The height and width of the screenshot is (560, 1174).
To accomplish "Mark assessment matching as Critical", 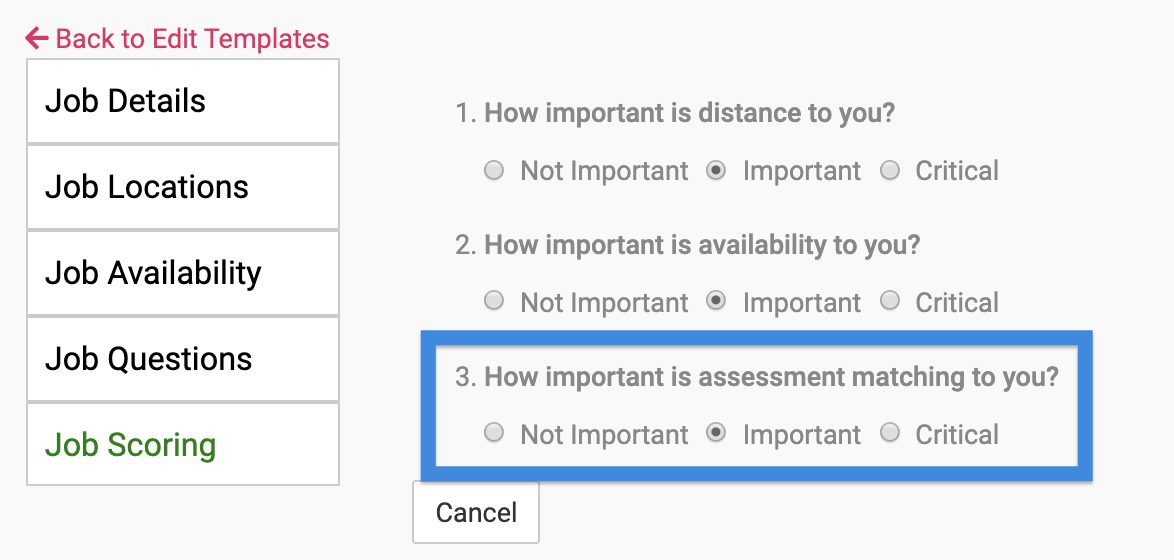I will point(889,433).
